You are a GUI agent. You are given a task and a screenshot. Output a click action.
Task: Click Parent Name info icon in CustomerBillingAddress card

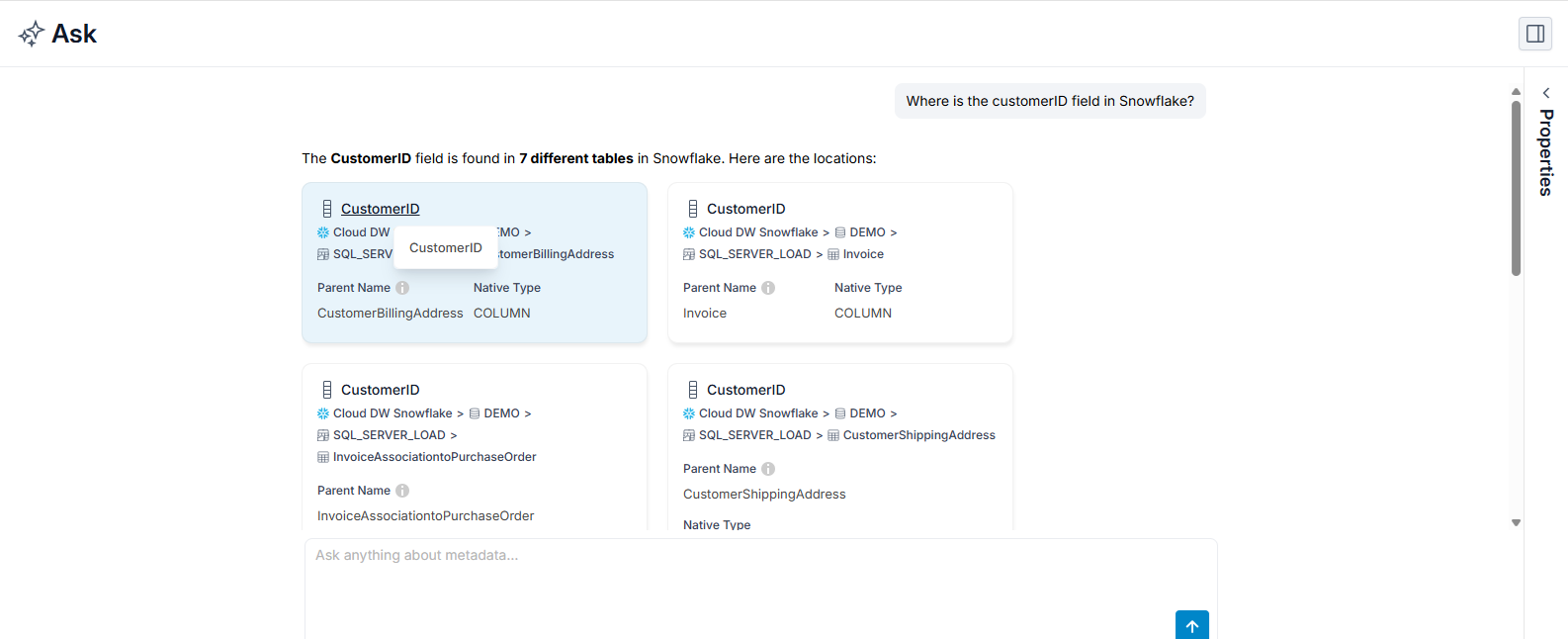[402, 288]
